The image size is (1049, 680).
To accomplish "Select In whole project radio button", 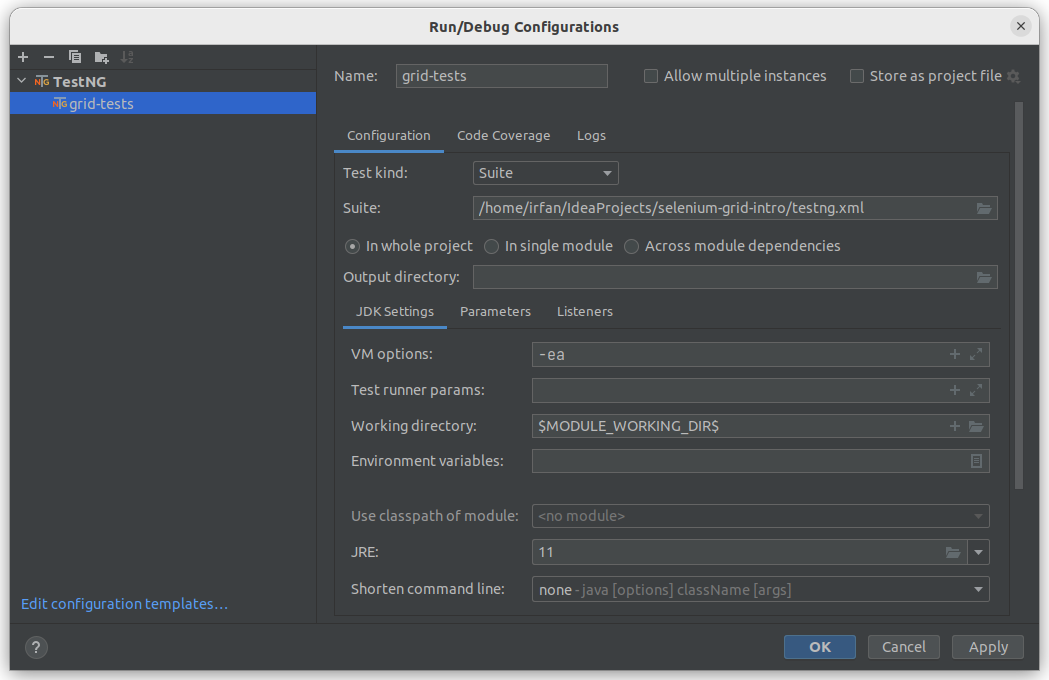I will 352,247.
